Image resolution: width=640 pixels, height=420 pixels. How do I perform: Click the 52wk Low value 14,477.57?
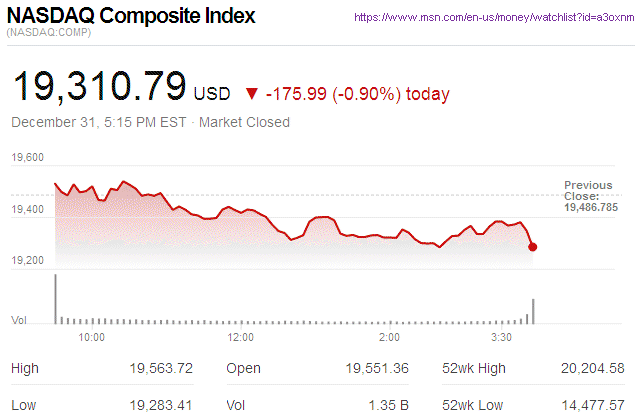pyautogui.click(x=593, y=403)
